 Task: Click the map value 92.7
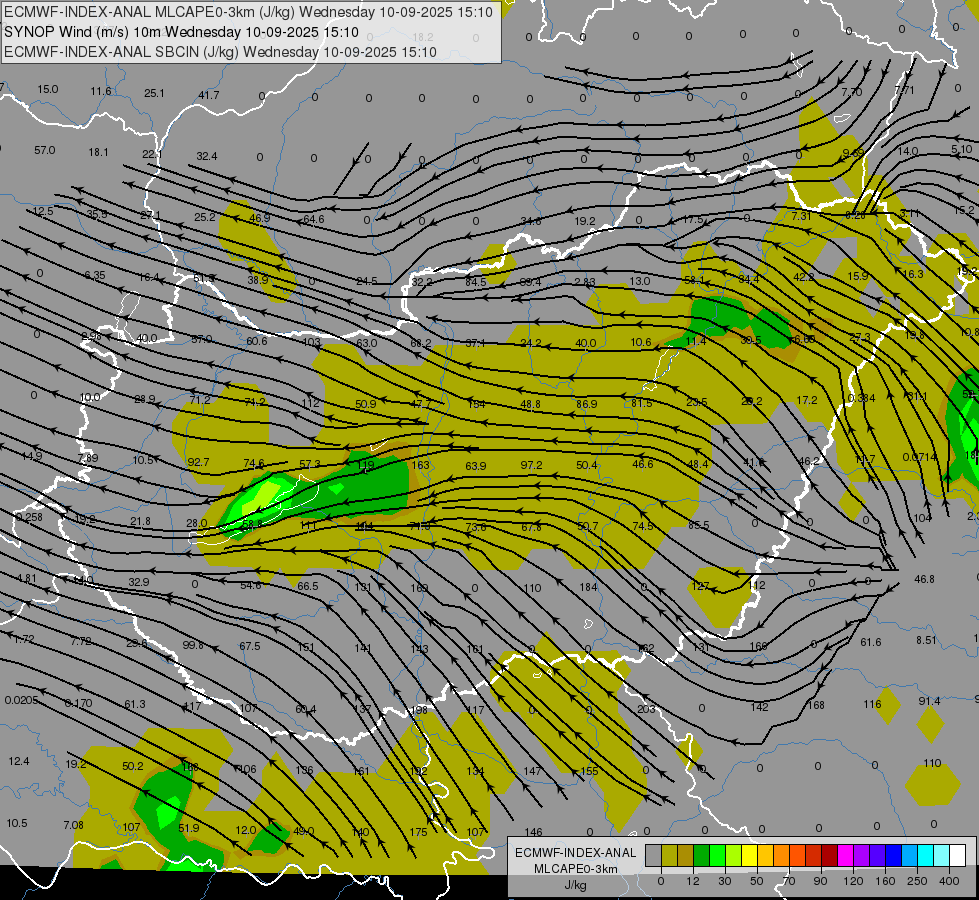pyautogui.click(x=198, y=462)
